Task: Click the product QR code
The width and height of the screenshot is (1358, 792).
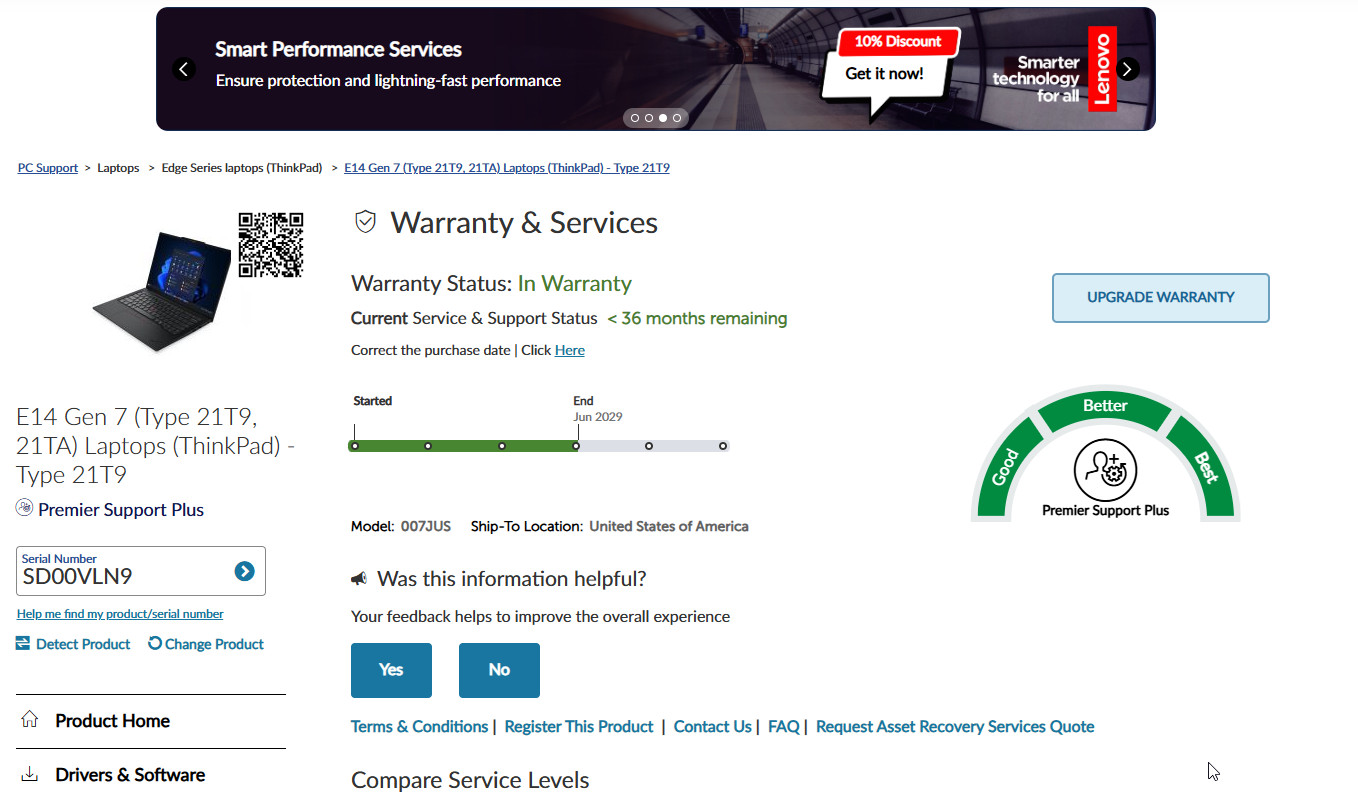Action: coord(271,244)
